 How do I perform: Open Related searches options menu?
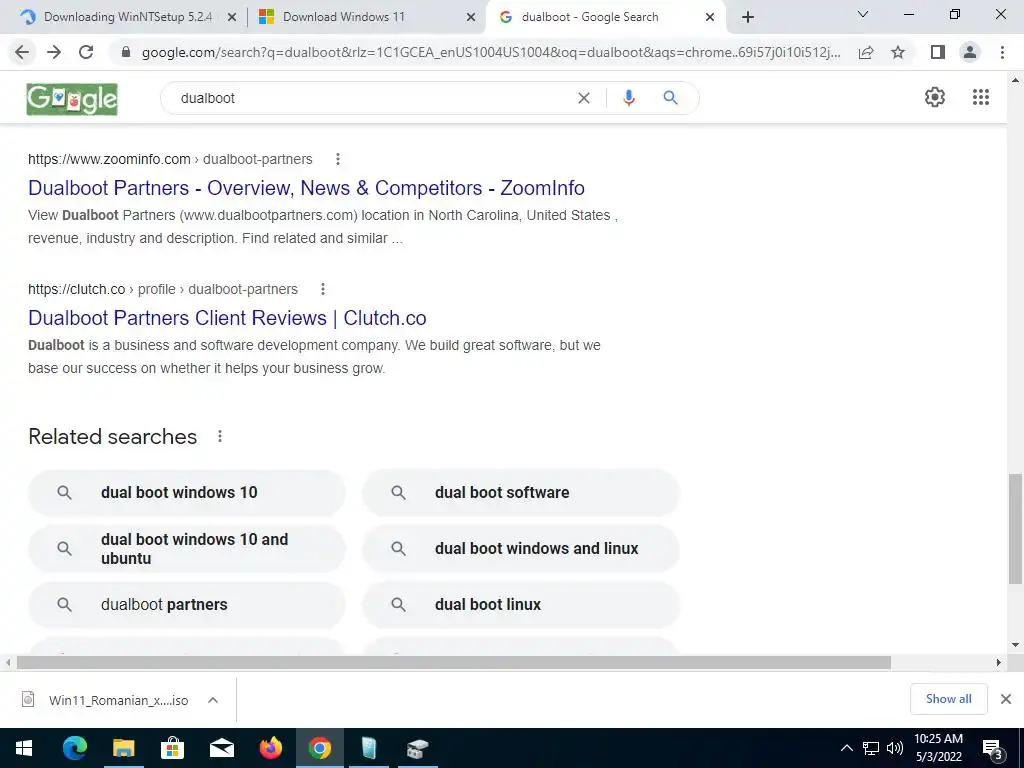click(x=220, y=436)
